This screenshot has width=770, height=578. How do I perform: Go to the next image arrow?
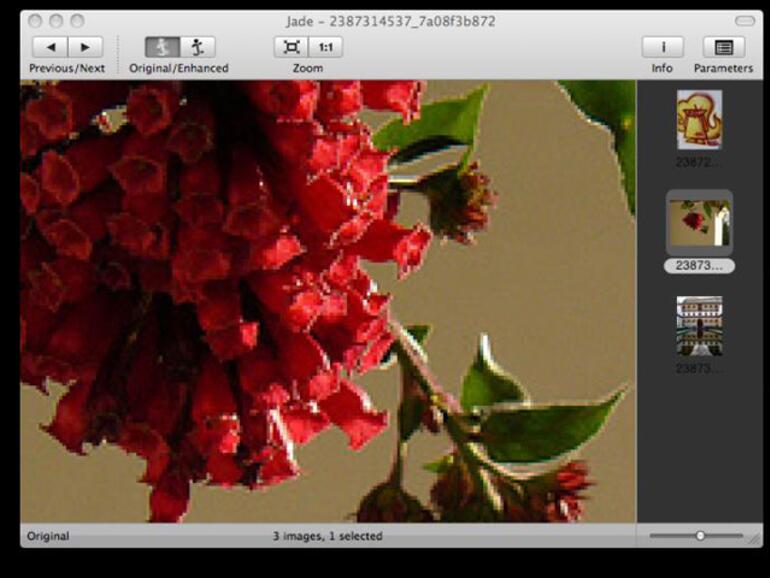coord(85,47)
